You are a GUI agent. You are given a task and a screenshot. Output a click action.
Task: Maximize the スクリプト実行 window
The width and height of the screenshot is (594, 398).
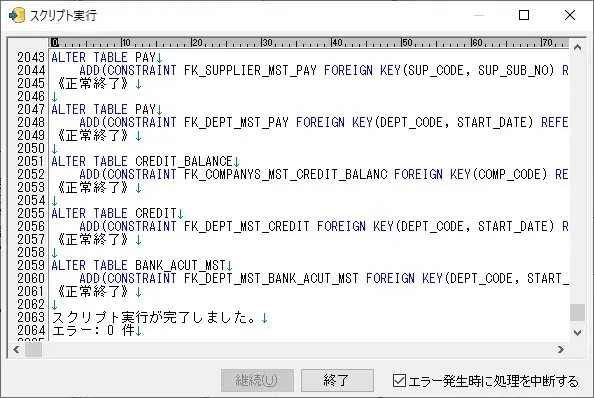coord(524,15)
